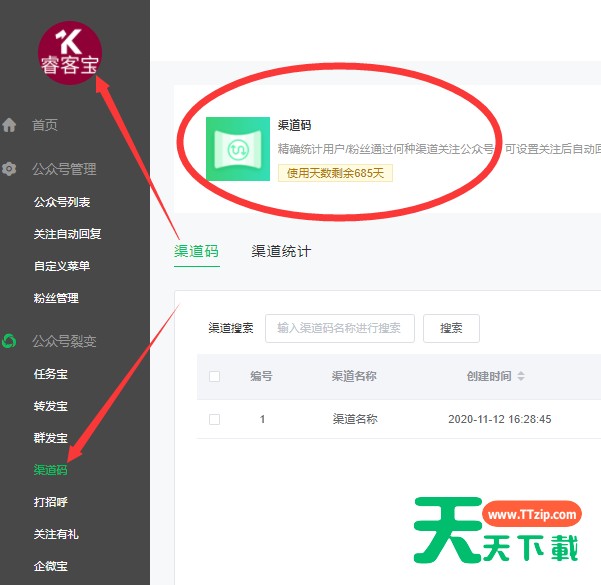Switch to the 渠道统计 tab
The image size is (601, 585).
pos(281,251)
